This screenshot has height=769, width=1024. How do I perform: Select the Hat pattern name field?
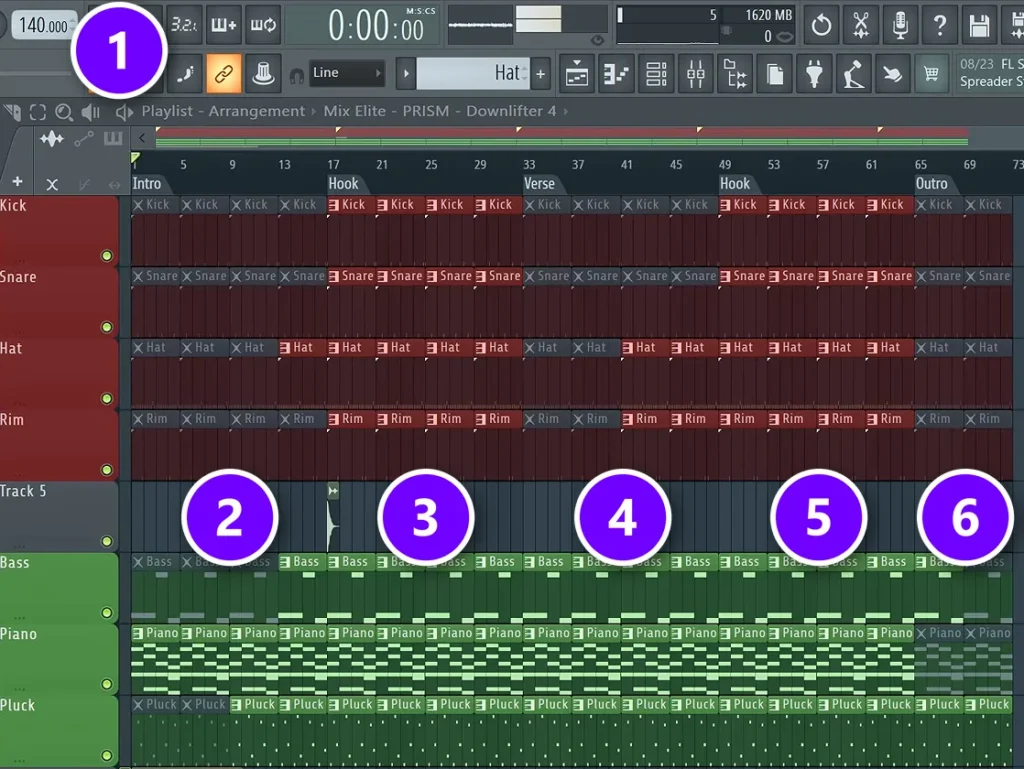pos(473,73)
